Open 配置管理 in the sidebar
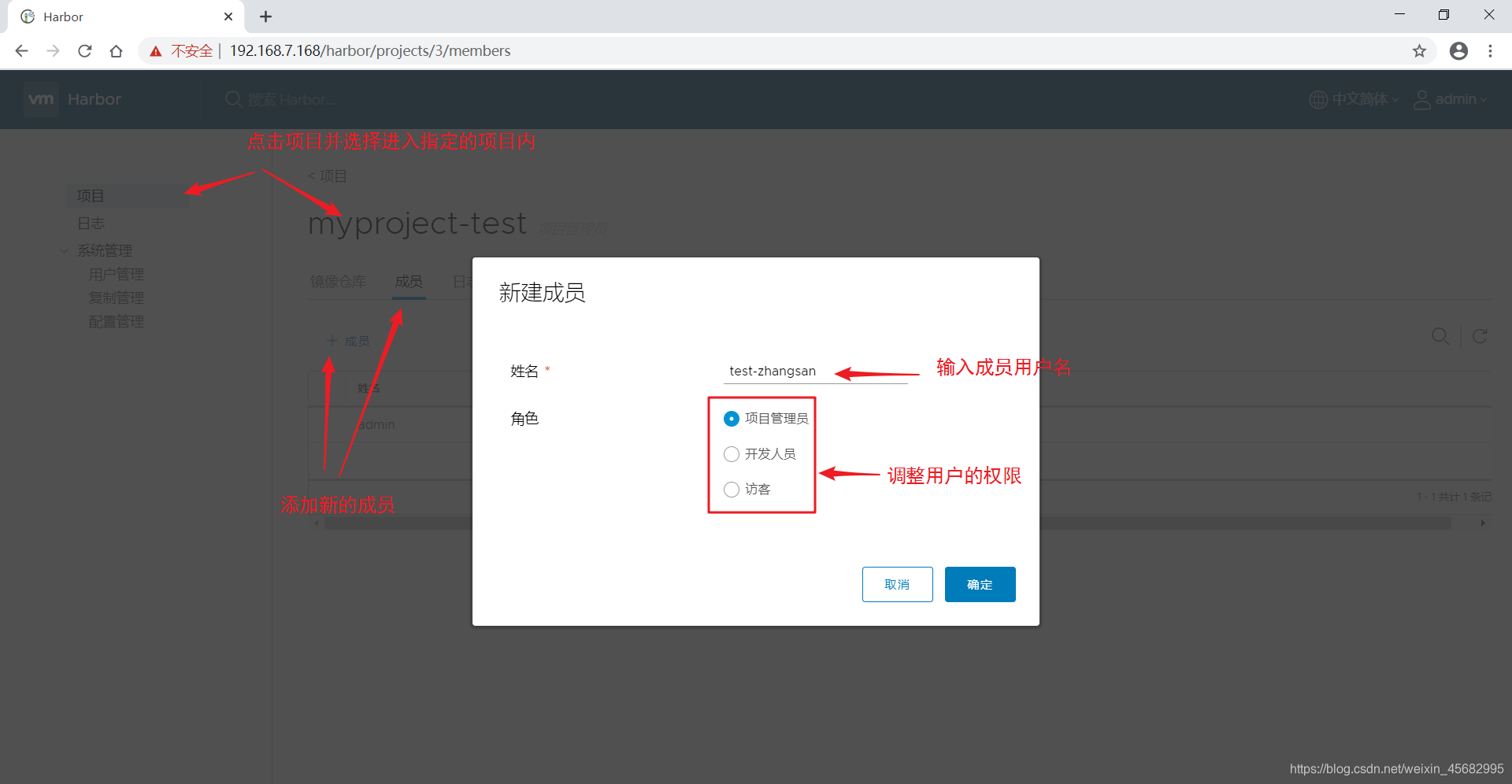The height and width of the screenshot is (784, 1512). pos(117,322)
